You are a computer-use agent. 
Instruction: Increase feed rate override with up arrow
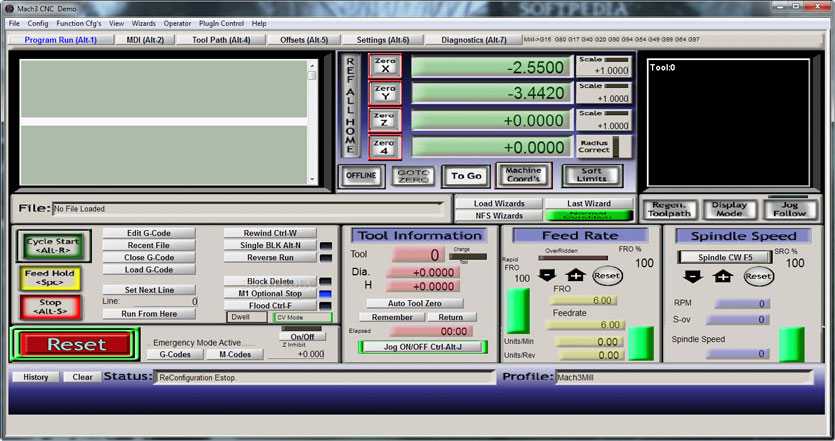pyautogui.click(x=576, y=275)
